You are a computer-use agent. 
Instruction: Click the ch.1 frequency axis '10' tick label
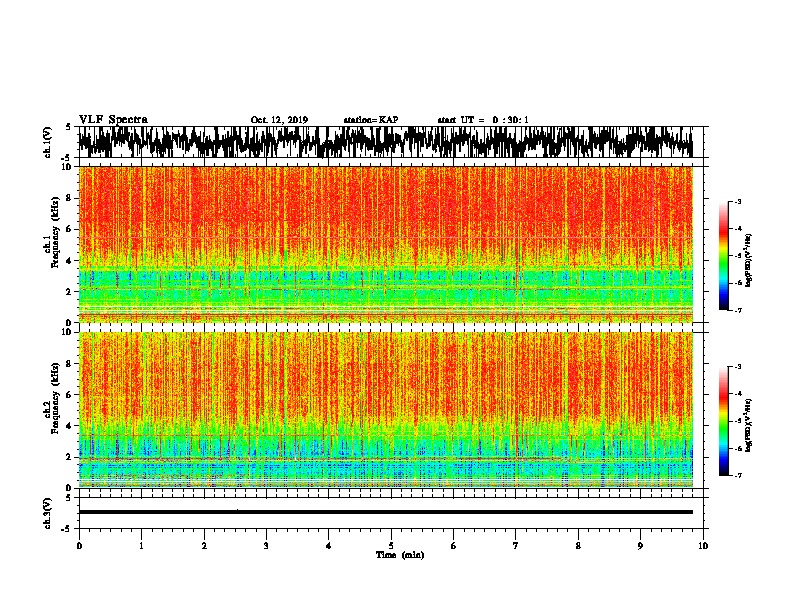[68, 167]
